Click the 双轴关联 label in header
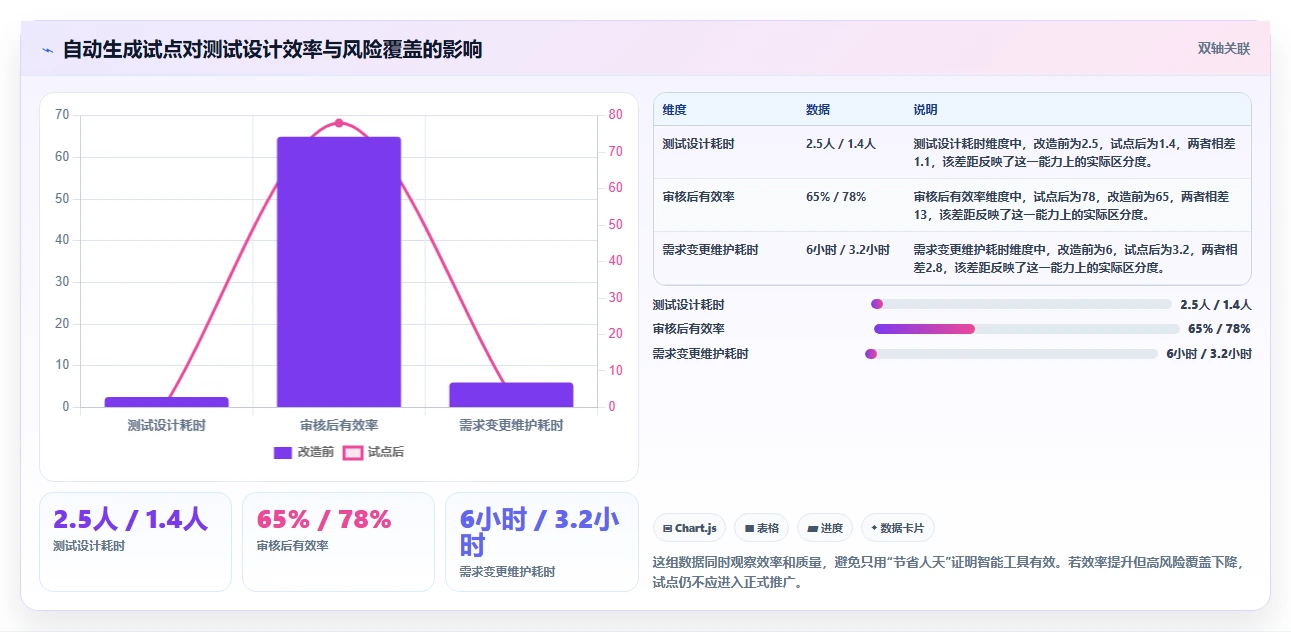Screen dimensions: 1291x632 (1224, 48)
